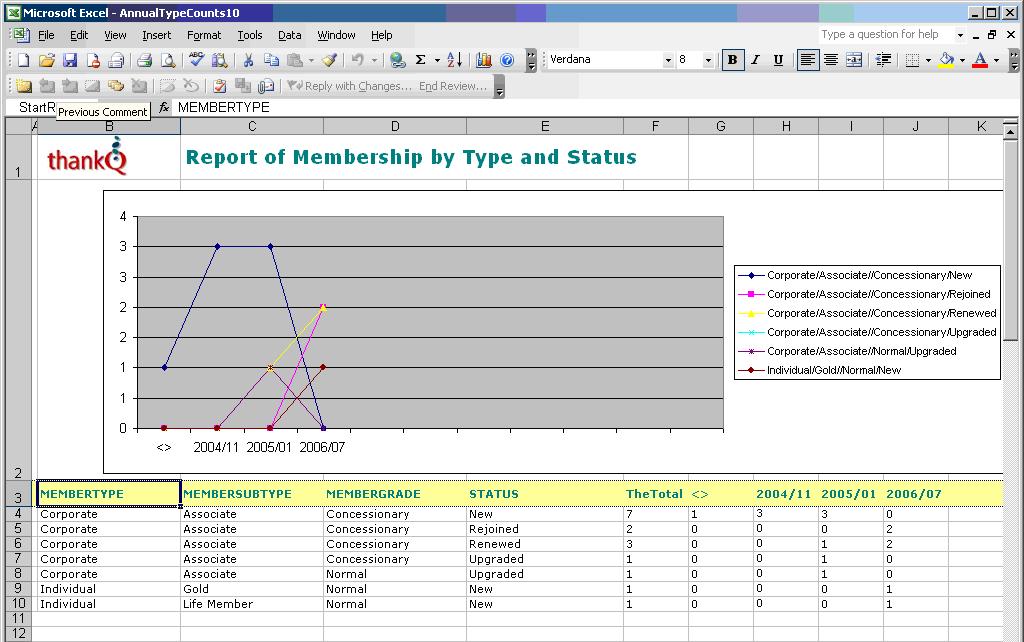
Task: Select column header D
Action: [395, 127]
